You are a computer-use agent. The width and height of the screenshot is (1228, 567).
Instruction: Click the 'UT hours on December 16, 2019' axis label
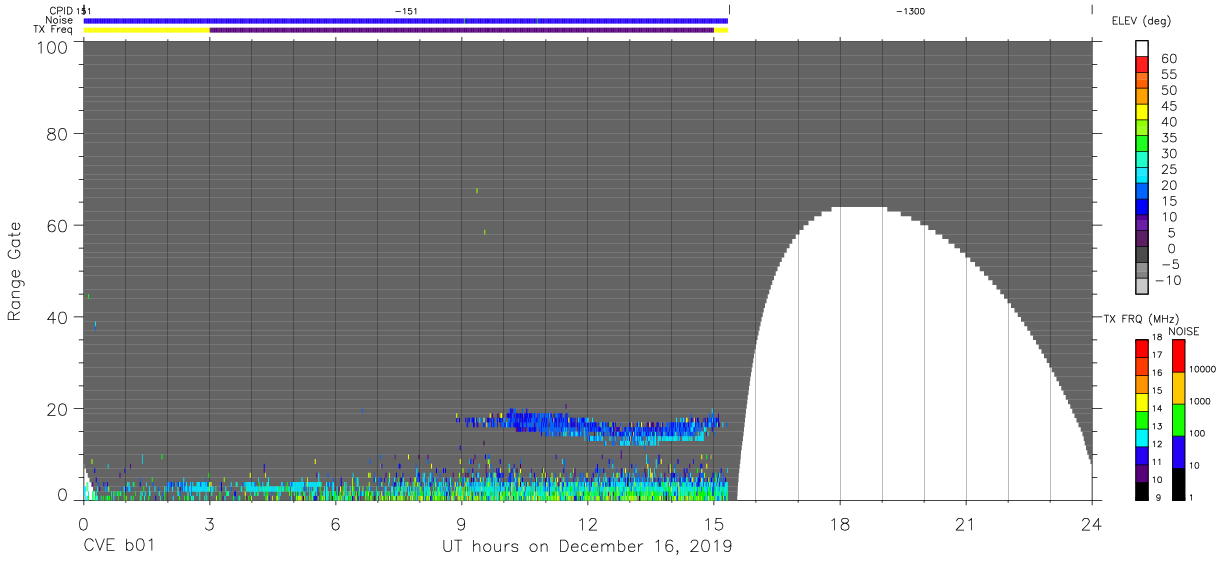click(x=587, y=547)
